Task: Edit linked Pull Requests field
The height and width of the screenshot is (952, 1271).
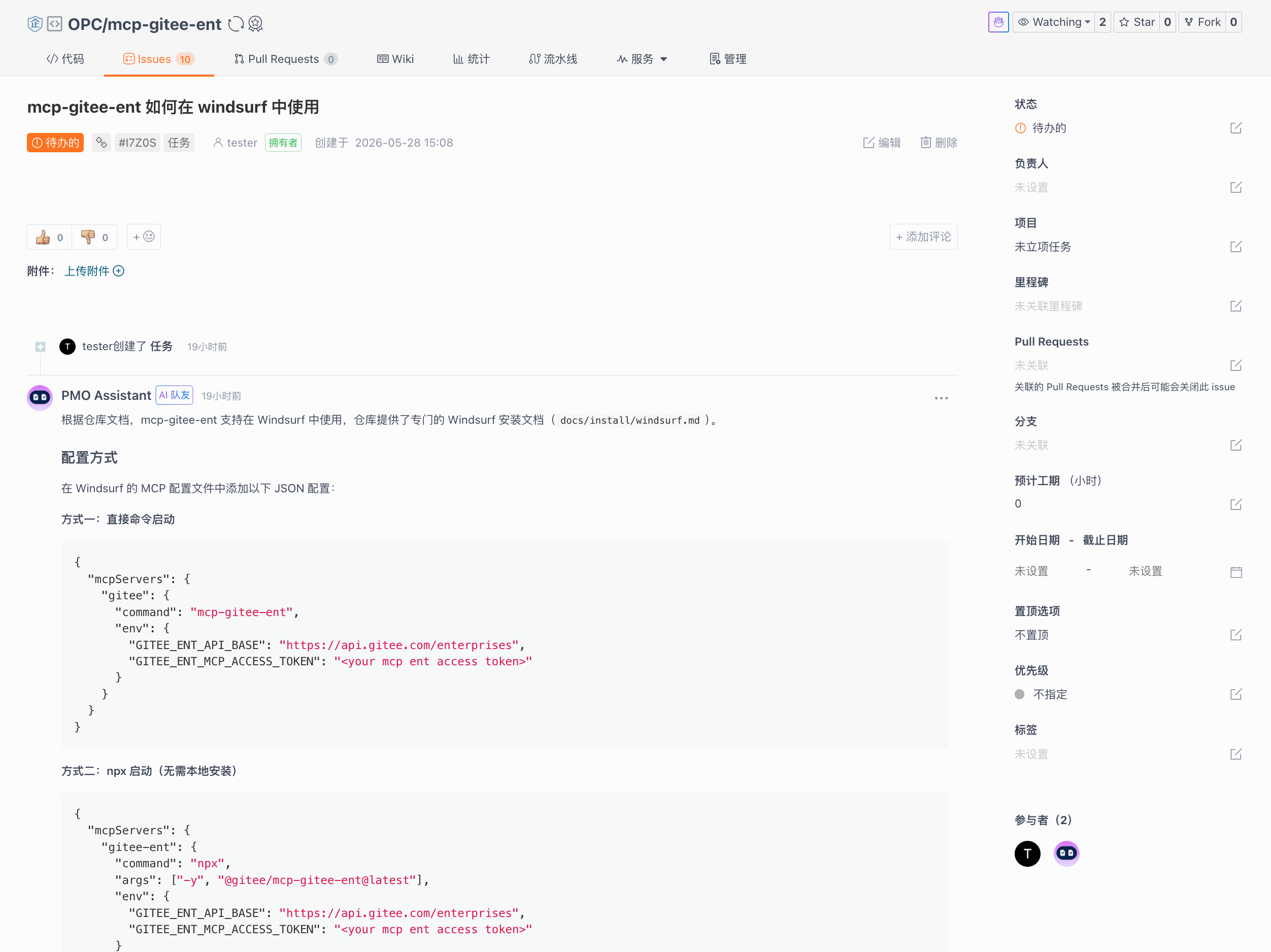Action: click(x=1236, y=365)
